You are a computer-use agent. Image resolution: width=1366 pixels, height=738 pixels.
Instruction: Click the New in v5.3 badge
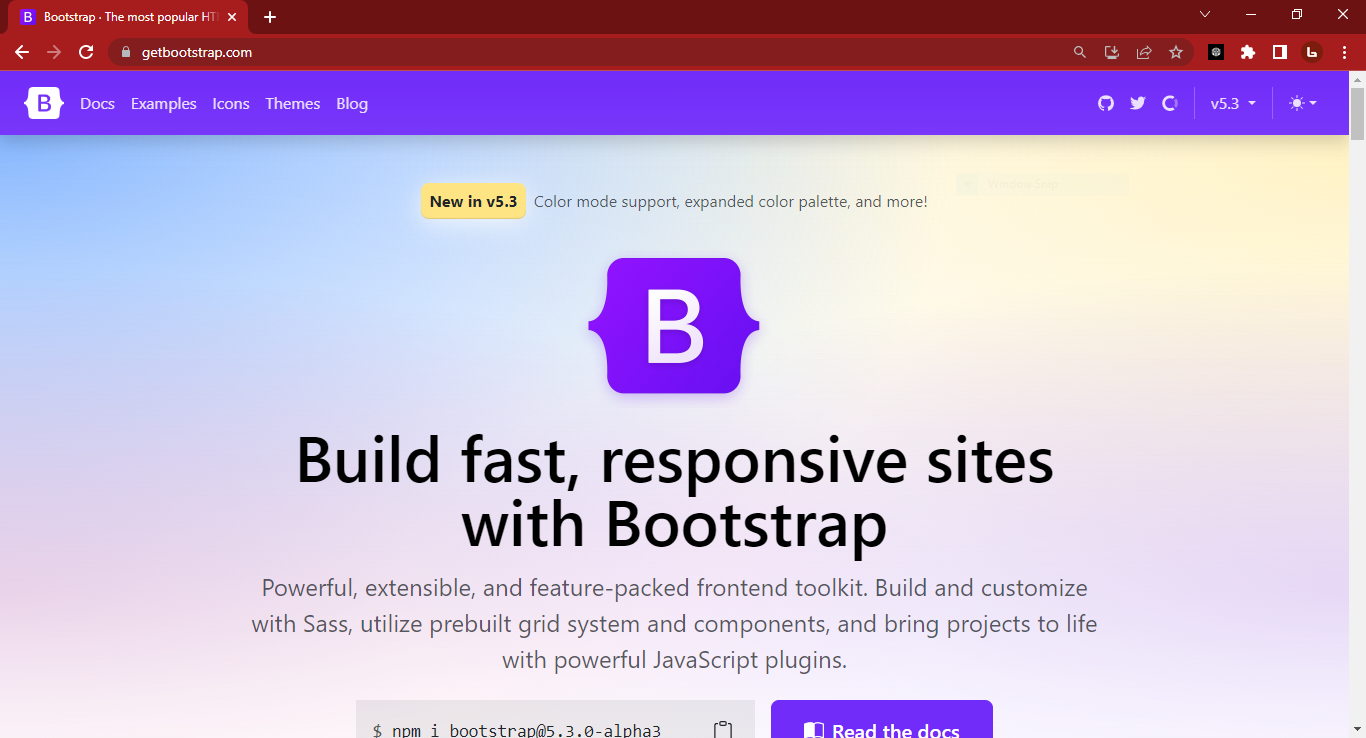click(473, 201)
